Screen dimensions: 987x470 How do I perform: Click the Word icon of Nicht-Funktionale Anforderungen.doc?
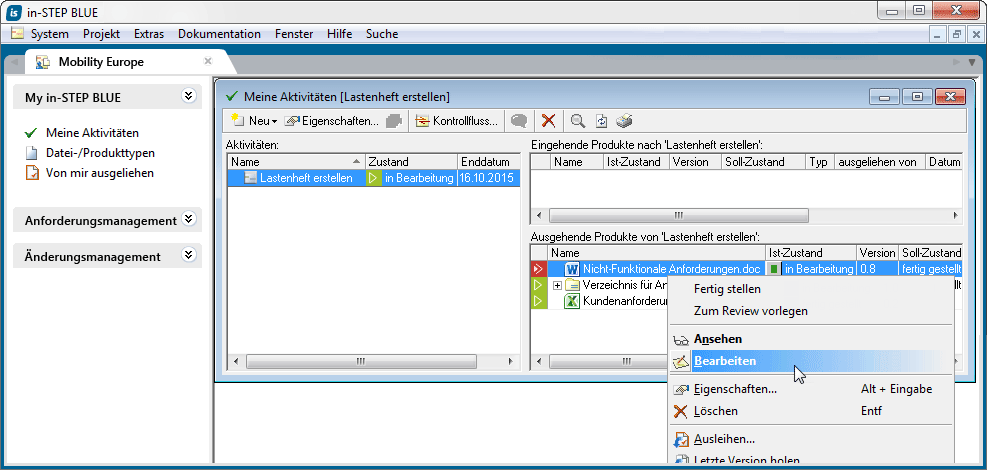[x=572, y=269]
